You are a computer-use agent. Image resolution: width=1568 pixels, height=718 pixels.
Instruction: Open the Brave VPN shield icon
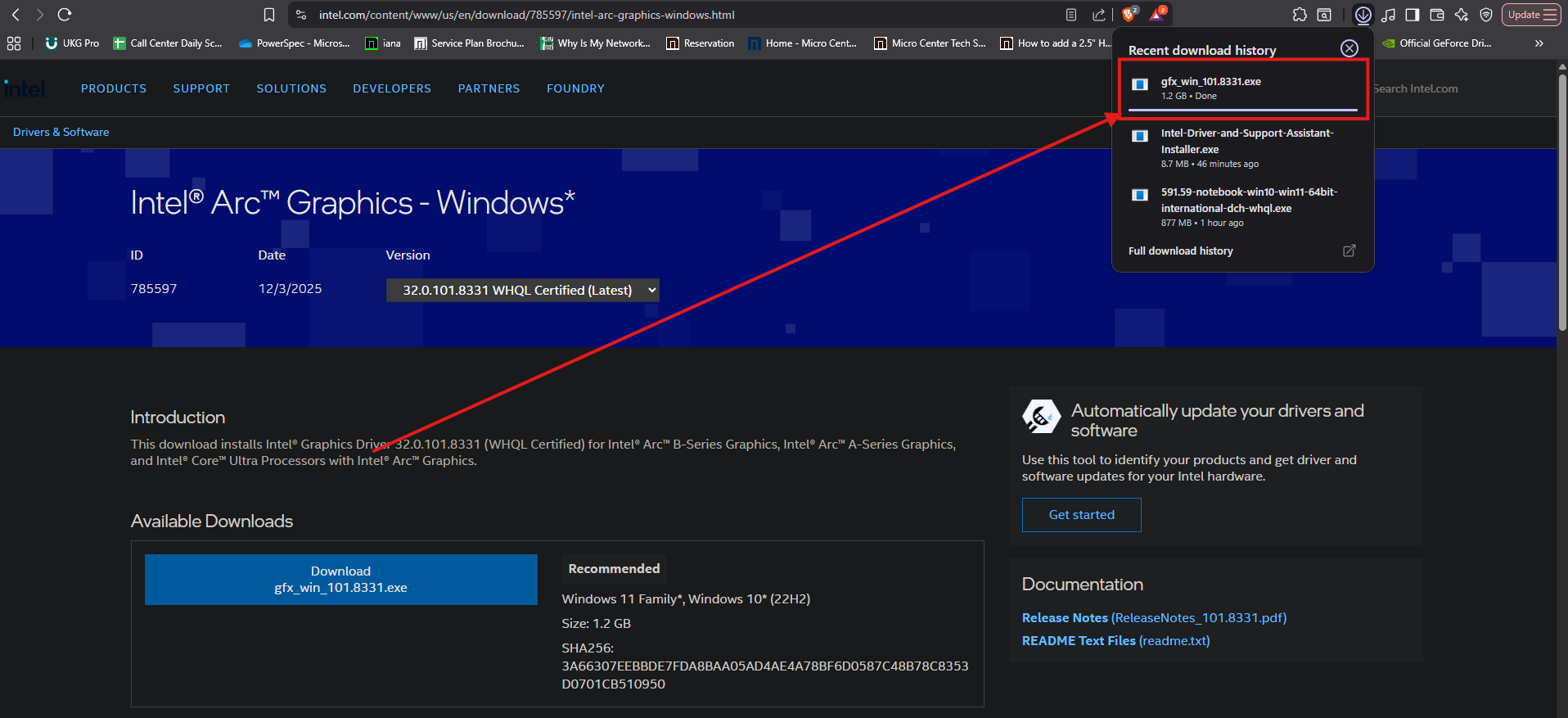pos(1486,15)
